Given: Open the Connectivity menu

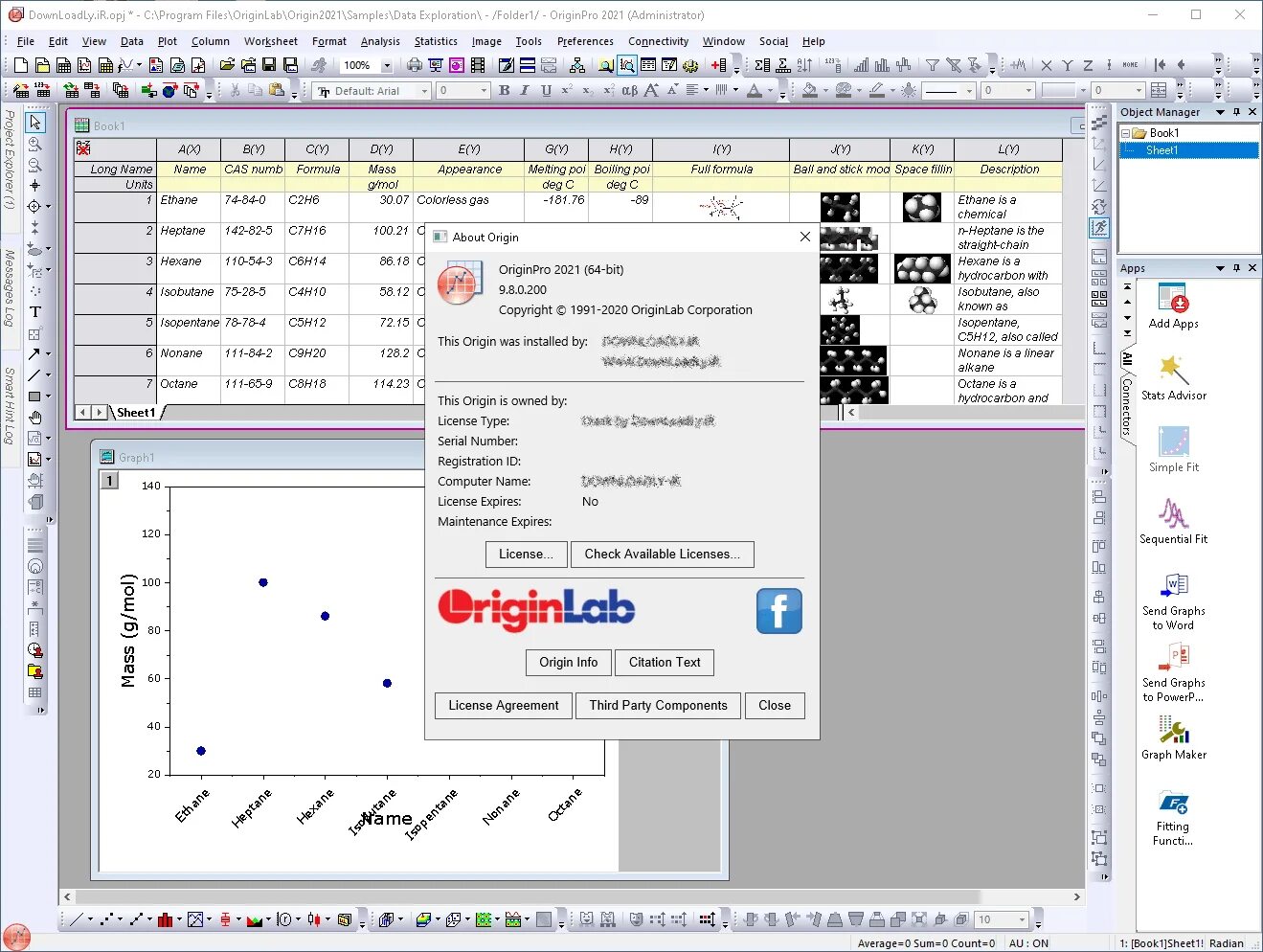Looking at the screenshot, I should tap(658, 41).
